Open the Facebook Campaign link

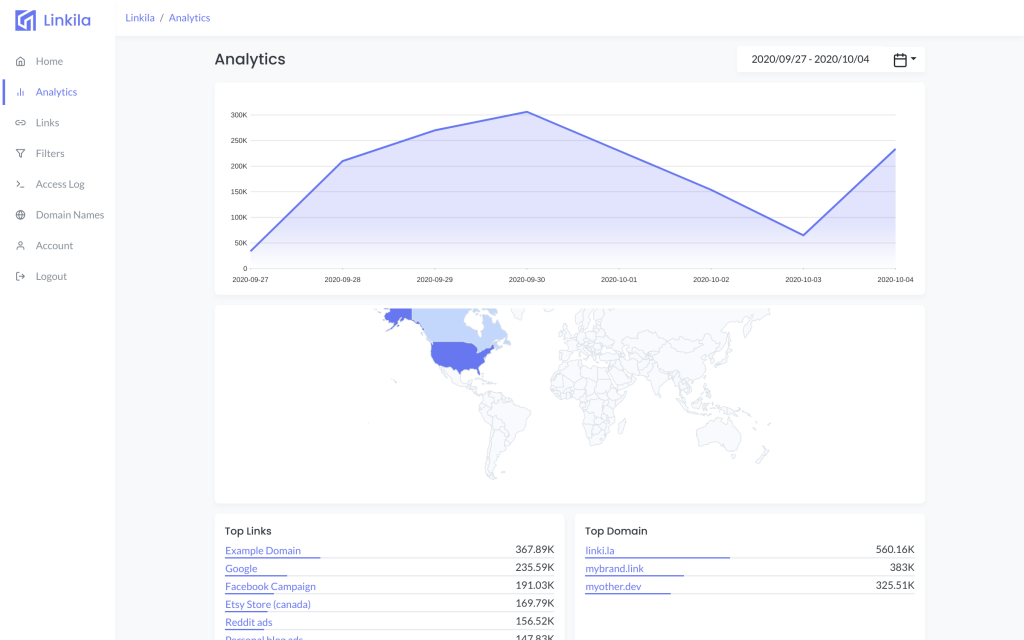[x=270, y=586]
